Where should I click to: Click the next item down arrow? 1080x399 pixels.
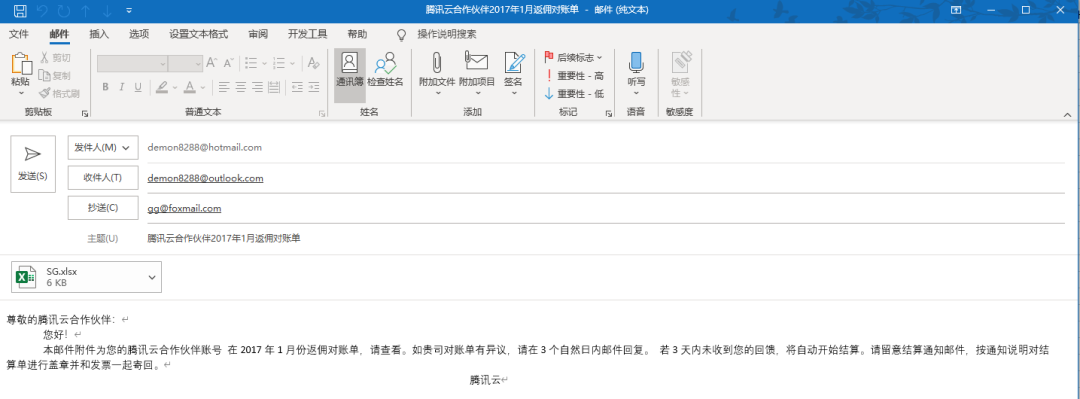107,10
